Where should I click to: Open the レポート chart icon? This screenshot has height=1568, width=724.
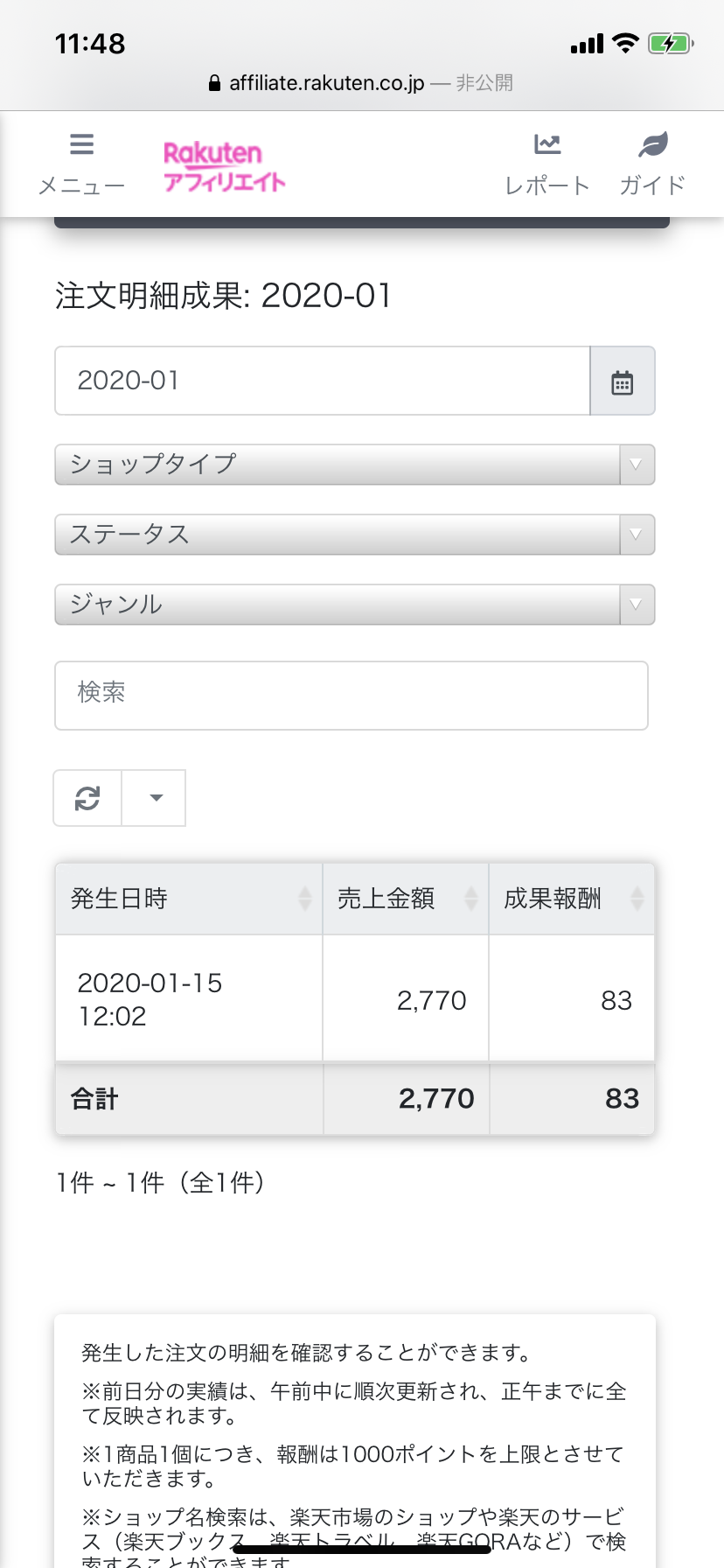(x=547, y=144)
